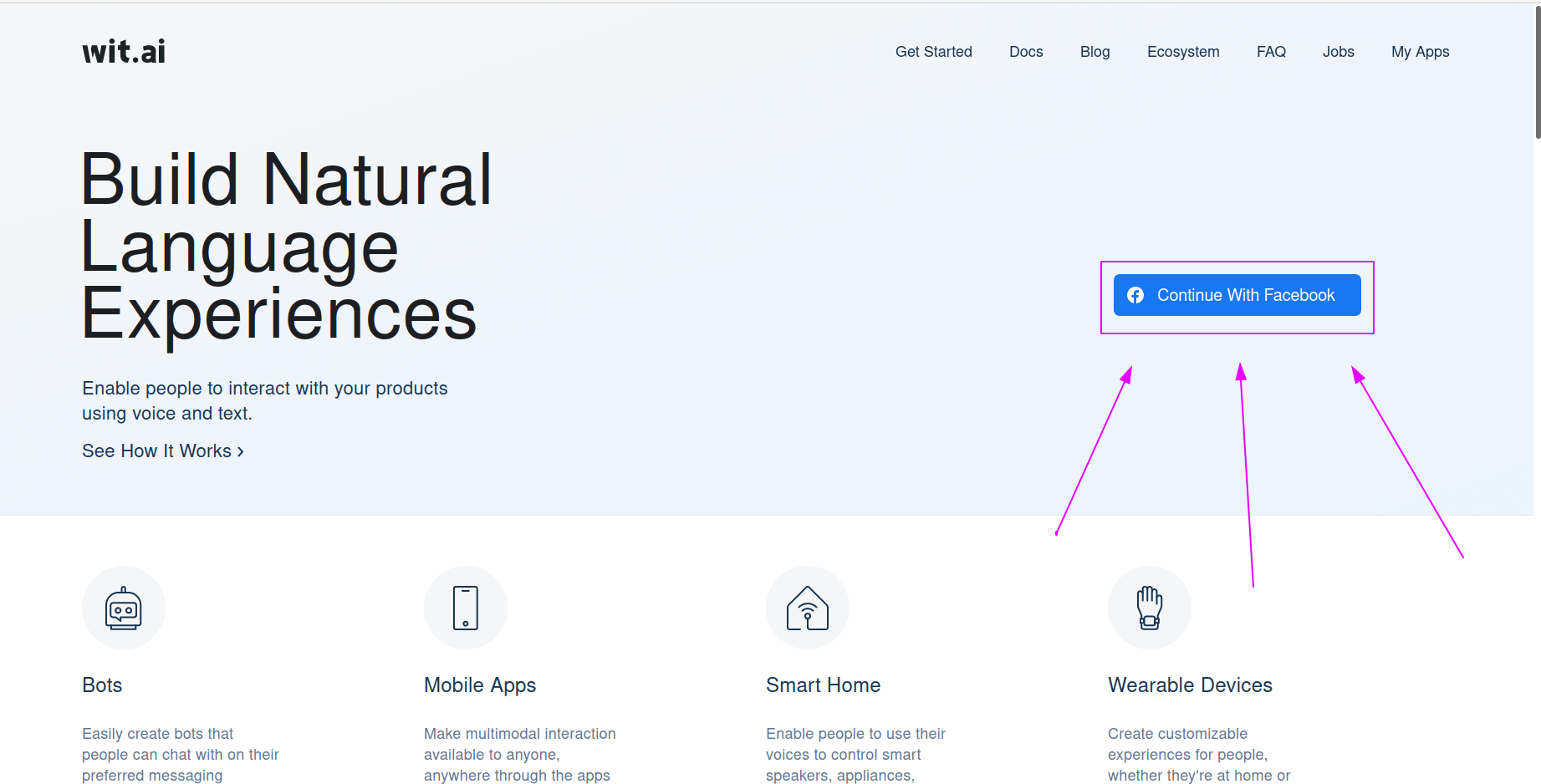Follow the See How It Works link
This screenshot has width=1541, height=784.
tap(163, 451)
